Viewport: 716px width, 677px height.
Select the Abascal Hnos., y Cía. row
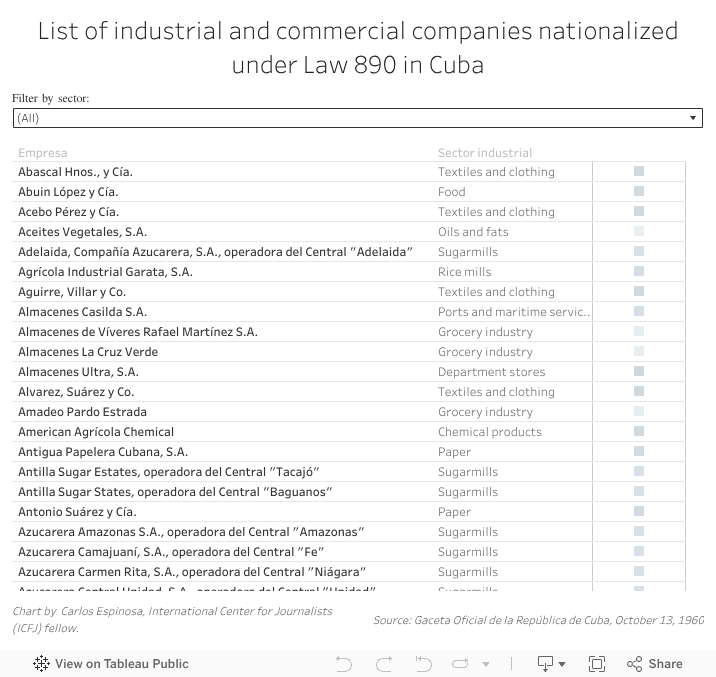pyautogui.click(x=75, y=172)
